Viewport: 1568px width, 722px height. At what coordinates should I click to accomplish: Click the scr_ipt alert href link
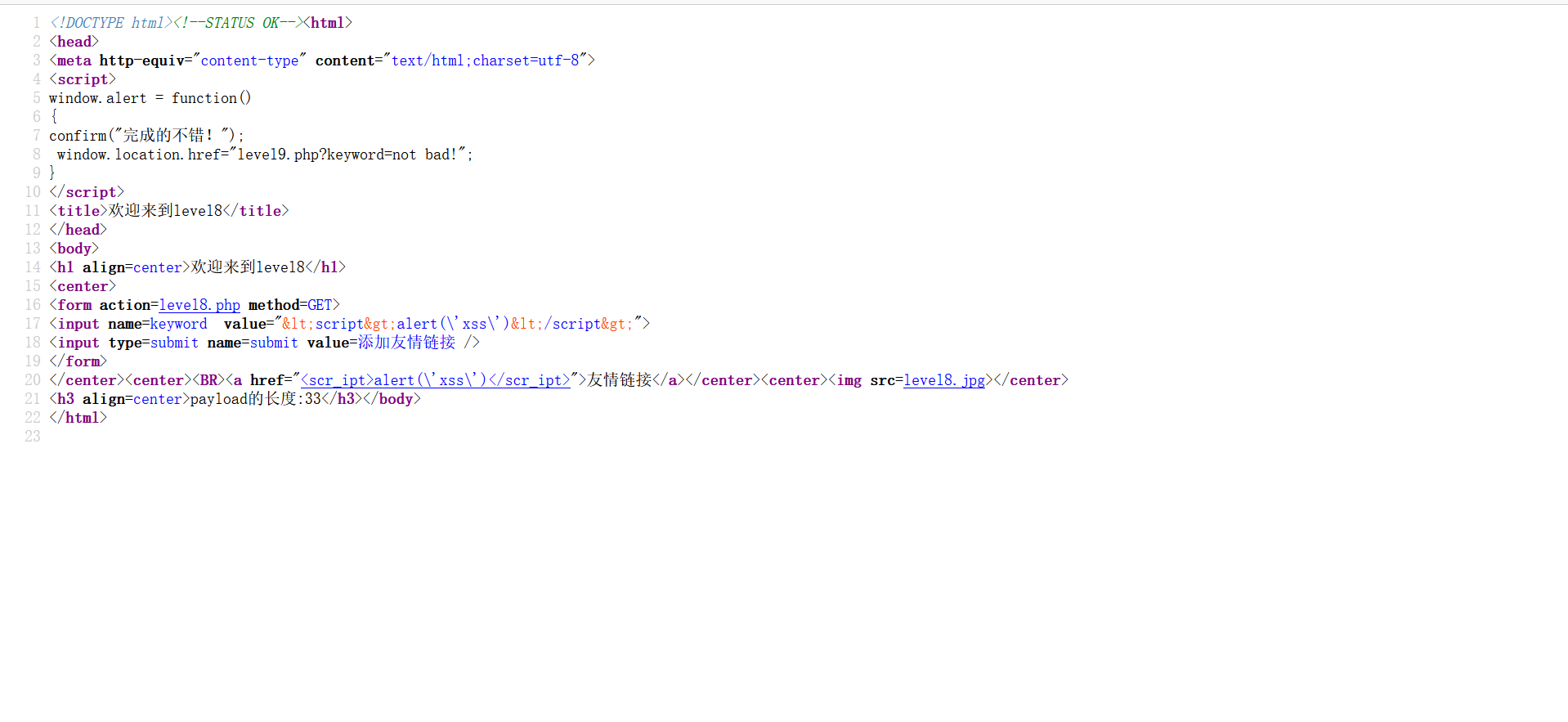point(436,380)
